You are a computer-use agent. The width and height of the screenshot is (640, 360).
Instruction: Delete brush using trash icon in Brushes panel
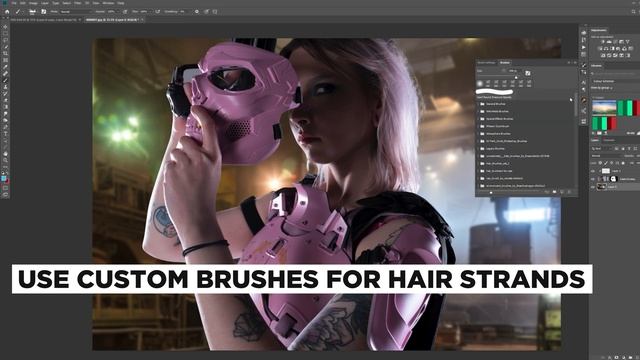(x=569, y=192)
